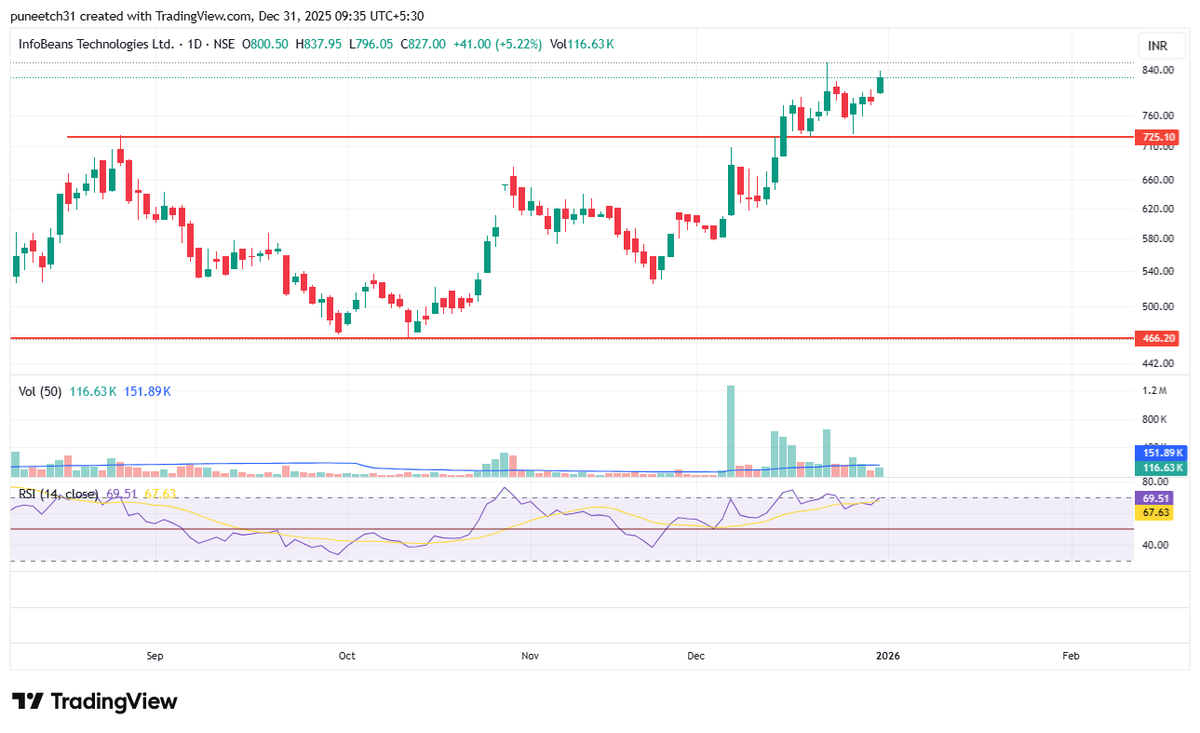Image resolution: width=1200 pixels, height=733 pixels.
Task: Click the yellow 67.63 value beside RSI label
Action: (x=161, y=494)
